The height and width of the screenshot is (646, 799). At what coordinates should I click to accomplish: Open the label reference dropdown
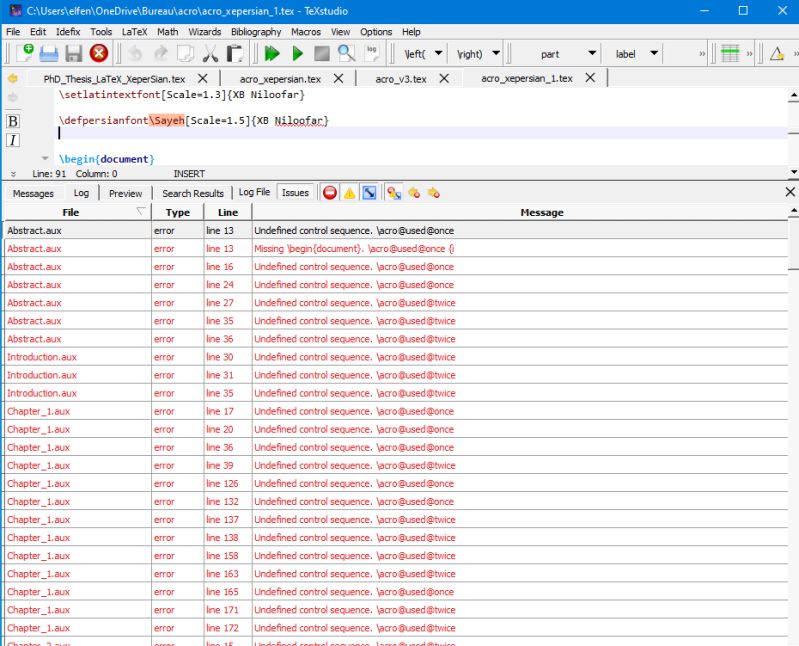[x=654, y=53]
